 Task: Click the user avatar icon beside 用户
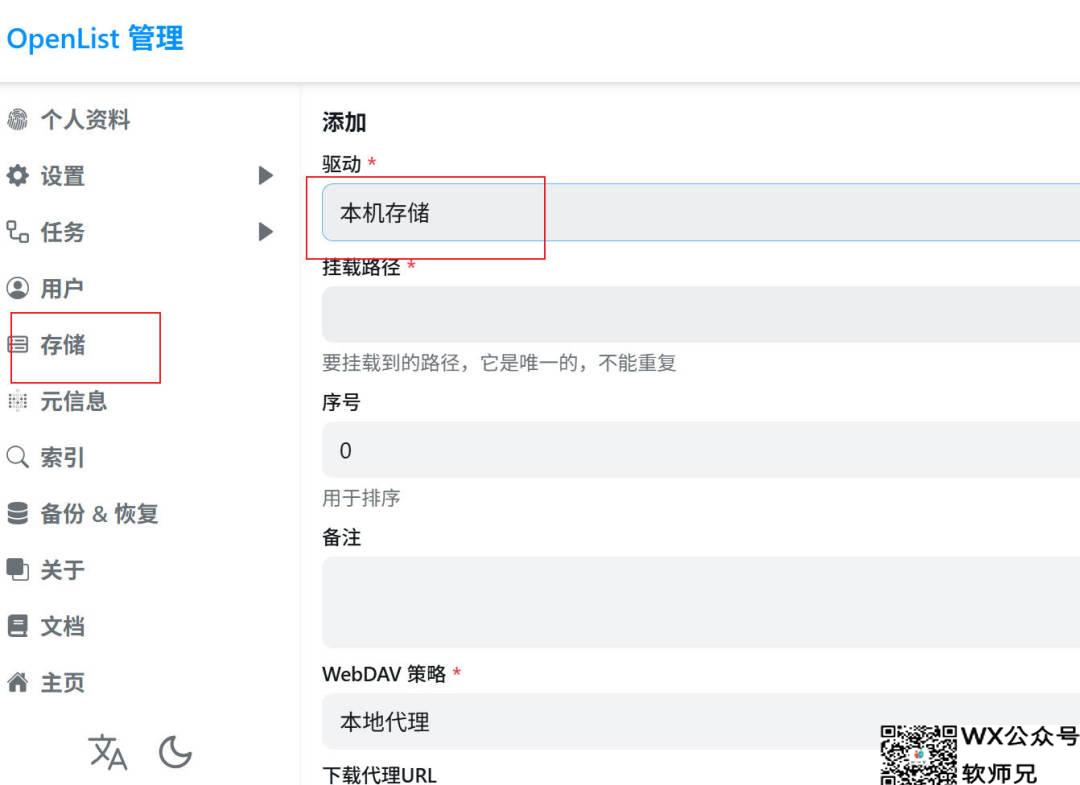pyautogui.click(x=17, y=288)
